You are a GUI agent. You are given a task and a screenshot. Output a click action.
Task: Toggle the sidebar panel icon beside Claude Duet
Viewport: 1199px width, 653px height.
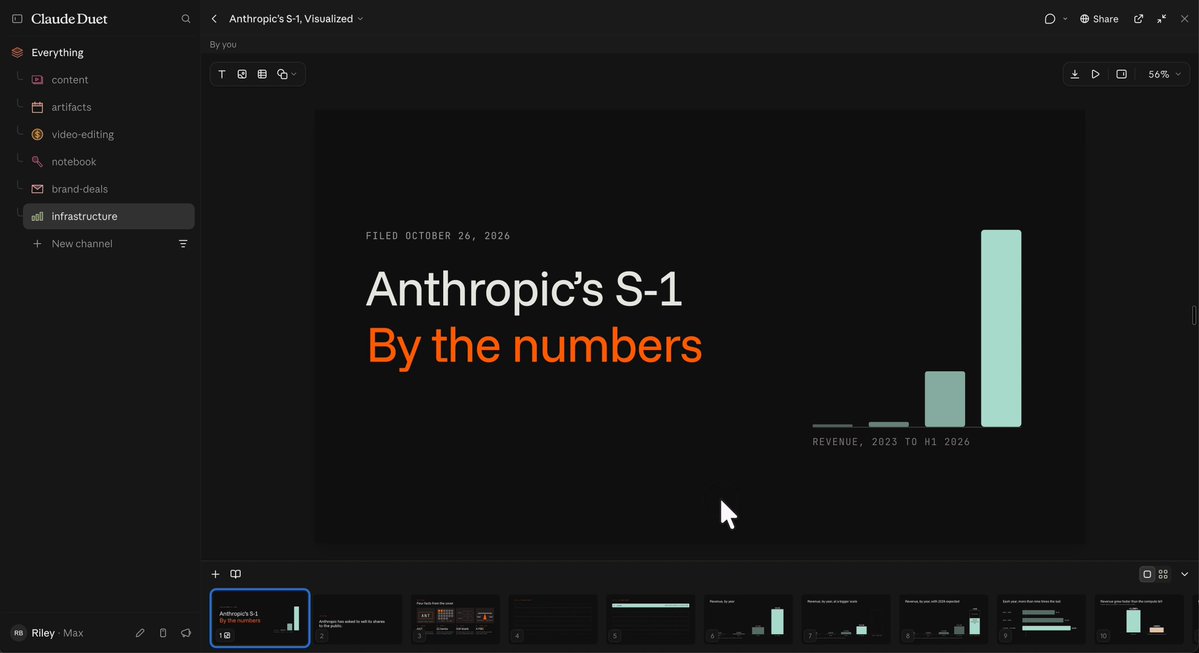17,18
